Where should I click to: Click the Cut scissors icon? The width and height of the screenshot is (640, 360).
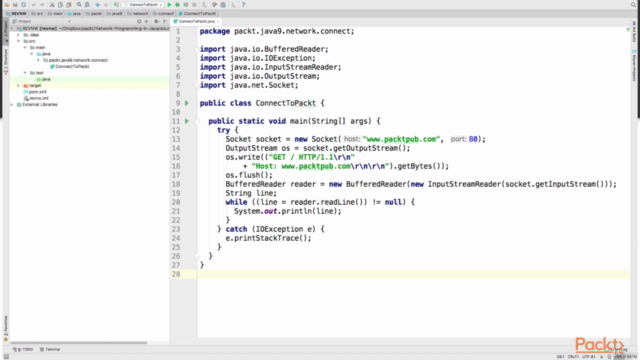pyautogui.click(x=52, y=4)
